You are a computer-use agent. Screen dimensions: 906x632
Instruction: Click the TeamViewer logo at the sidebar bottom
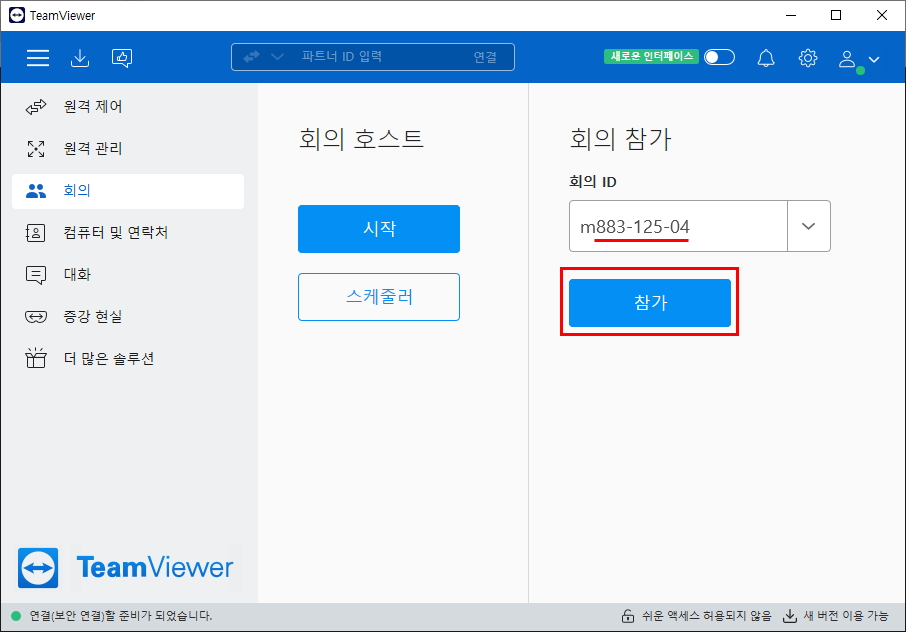126,567
